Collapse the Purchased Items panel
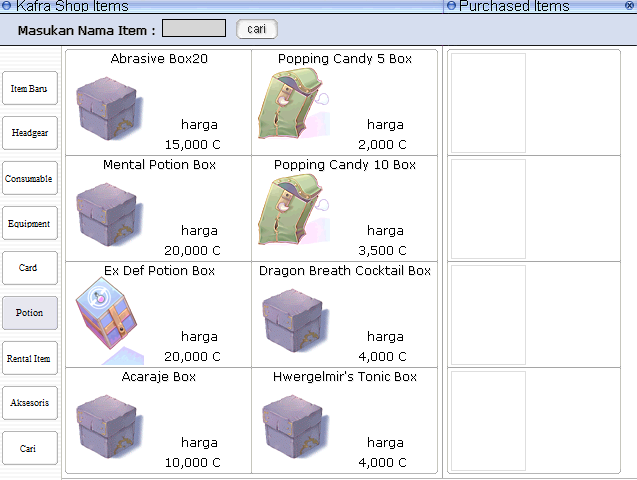637x480 pixels. pos(451,6)
